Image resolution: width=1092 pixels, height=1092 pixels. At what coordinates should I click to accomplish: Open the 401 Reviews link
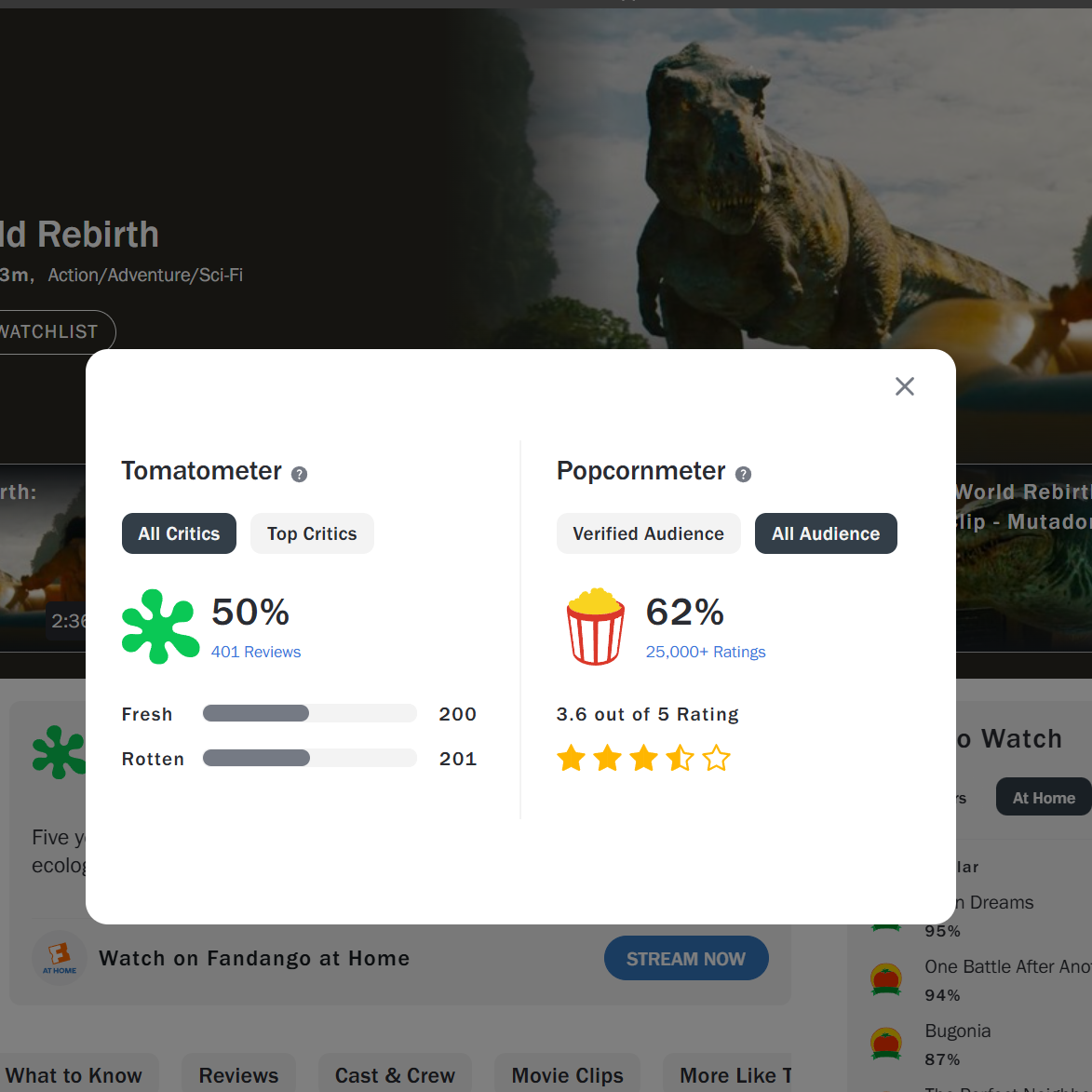pos(256,652)
